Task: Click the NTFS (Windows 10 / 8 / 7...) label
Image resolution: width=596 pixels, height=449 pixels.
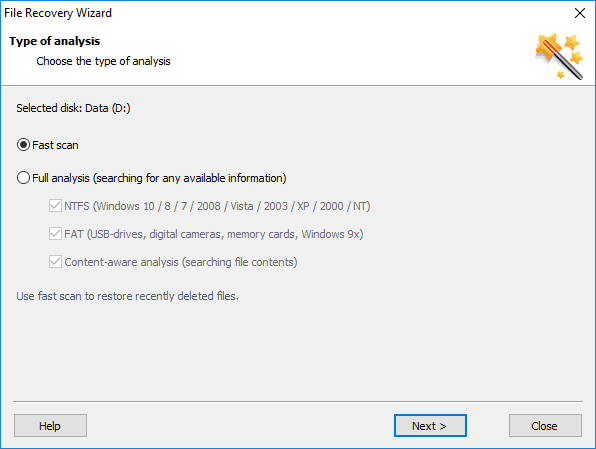Action: tap(217, 206)
